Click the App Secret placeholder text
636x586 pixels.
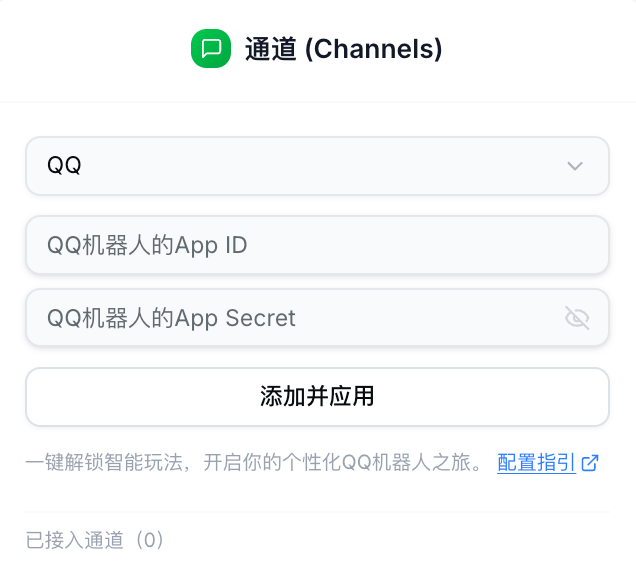171,318
